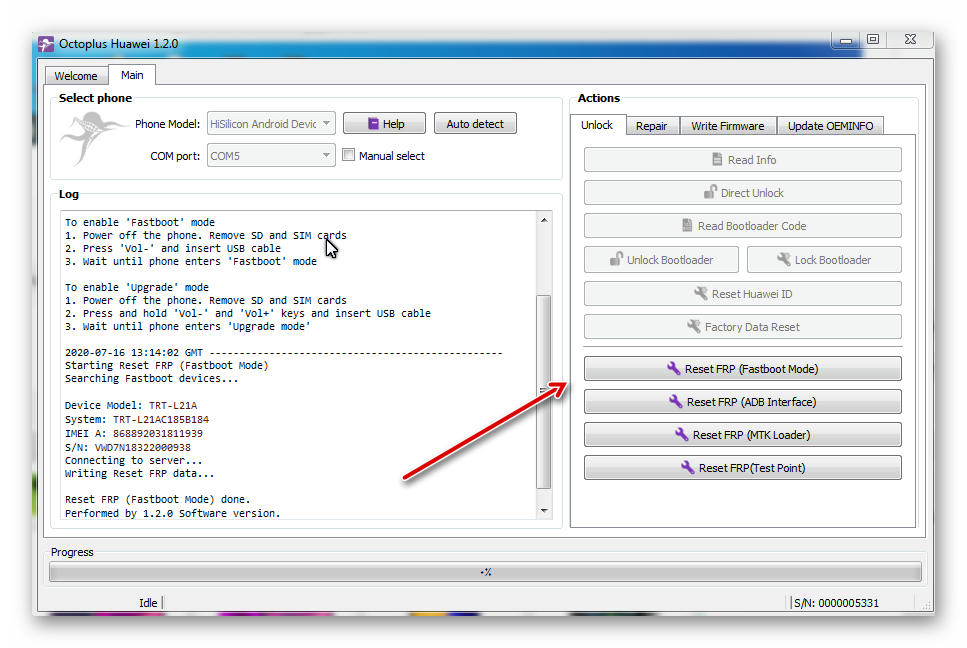967x648 pixels.
Task: Run Reset FRP (ADB Interface)
Action: point(743,402)
